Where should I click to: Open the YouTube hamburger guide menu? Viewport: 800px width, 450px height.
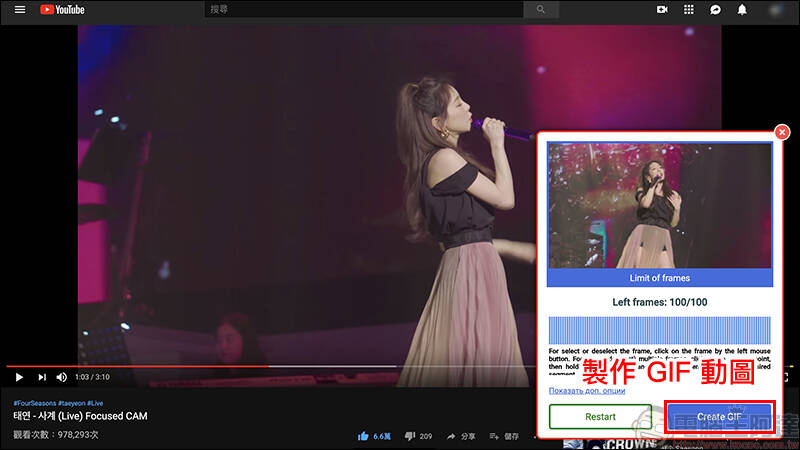[x=20, y=9]
